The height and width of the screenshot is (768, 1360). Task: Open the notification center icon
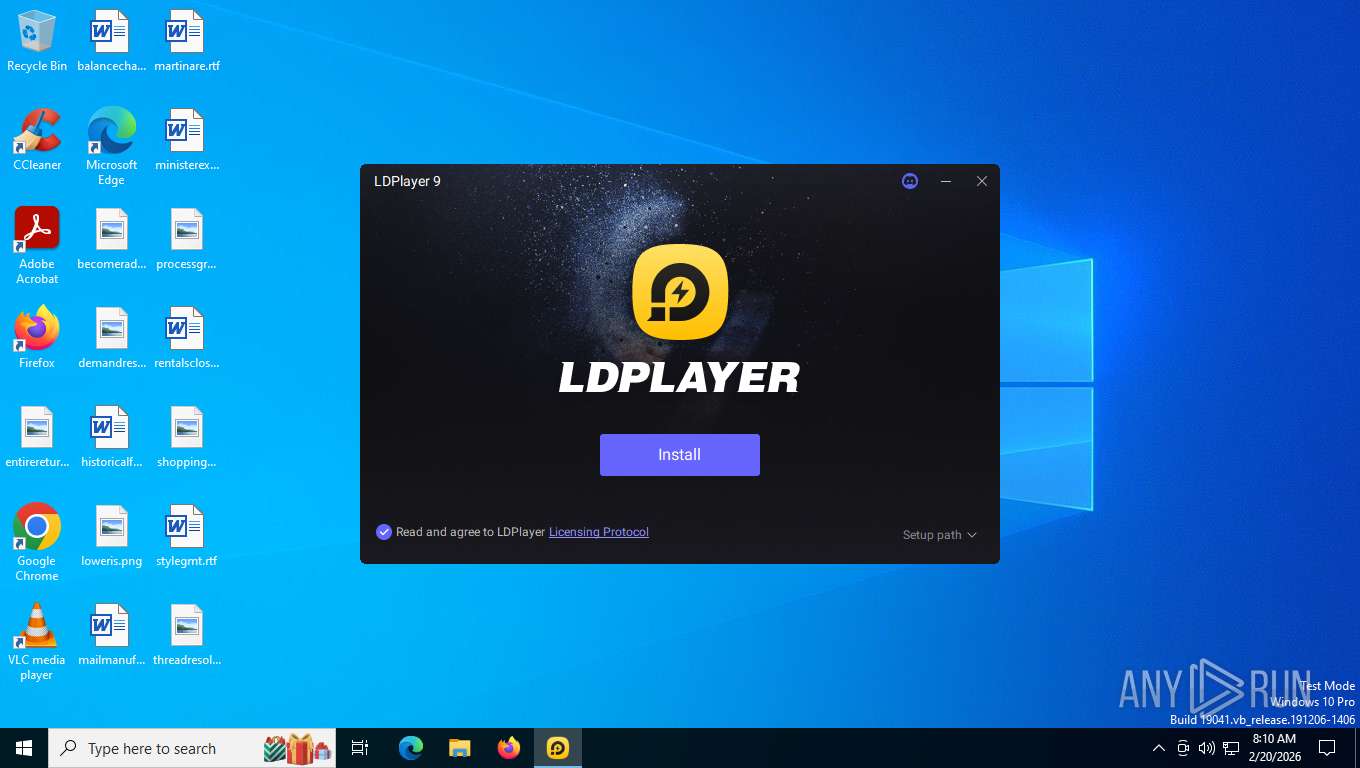click(1327, 748)
